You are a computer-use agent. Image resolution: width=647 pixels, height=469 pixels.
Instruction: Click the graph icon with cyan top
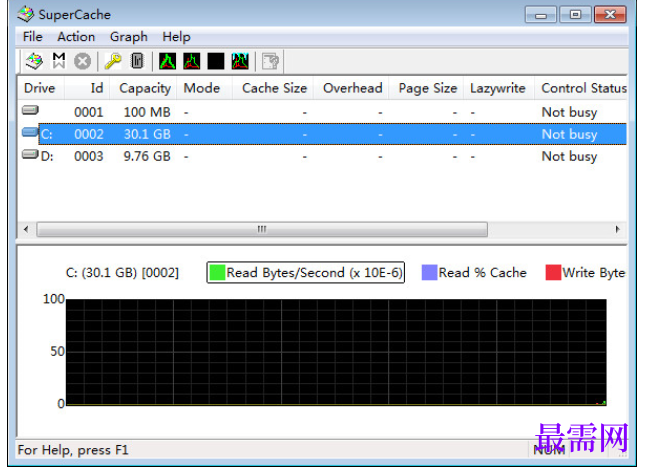point(240,61)
